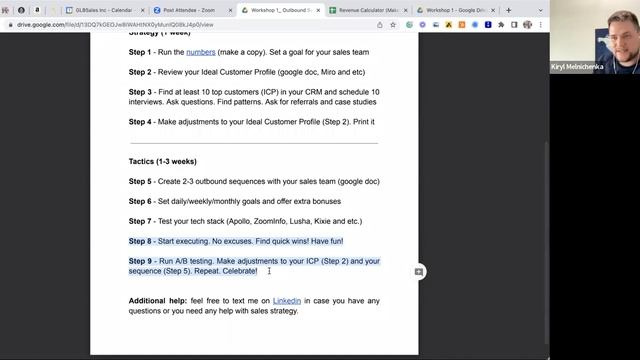Viewport: 640px width, 360px height.
Task: Click the Step 5 outbound sequences line
Action: click(254, 182)
